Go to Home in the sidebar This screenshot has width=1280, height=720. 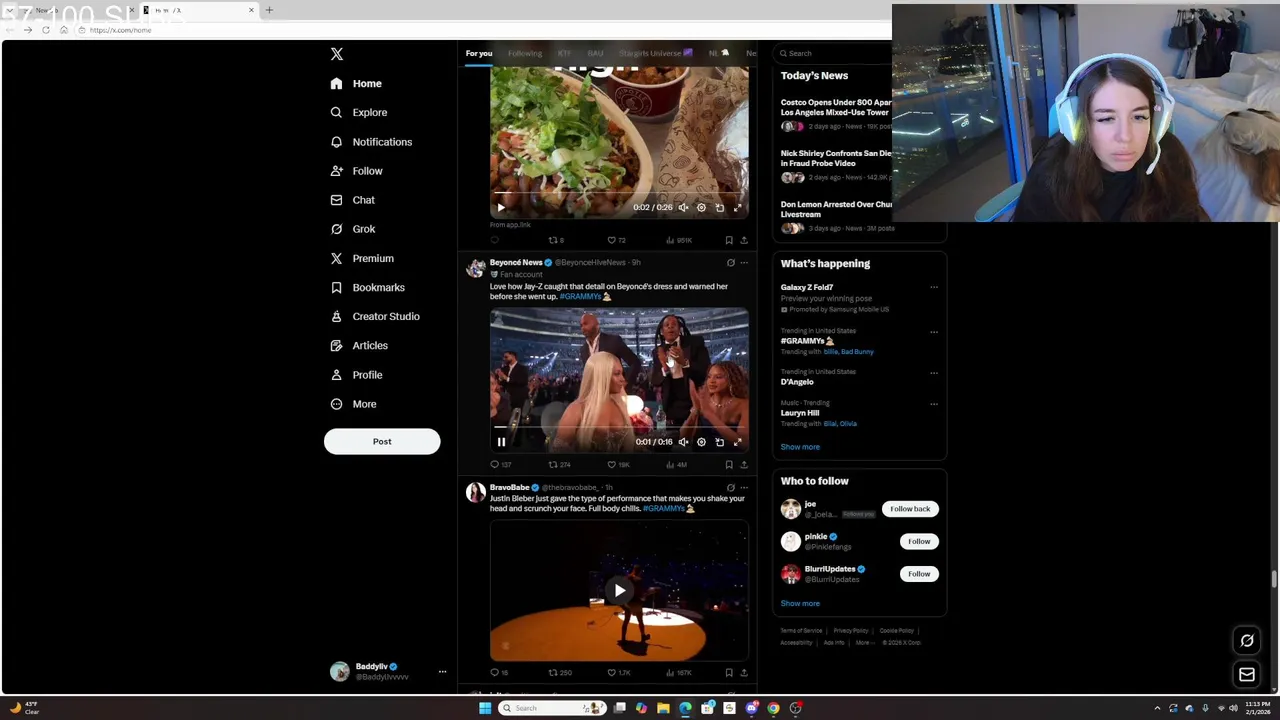point(356,84)
